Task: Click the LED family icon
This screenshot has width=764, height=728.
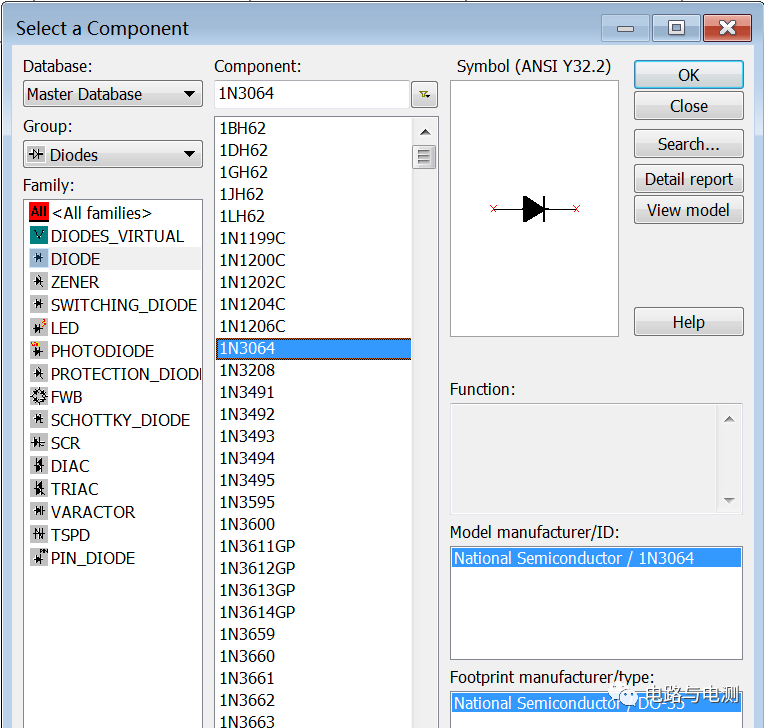Action: [x=38, y=327]
